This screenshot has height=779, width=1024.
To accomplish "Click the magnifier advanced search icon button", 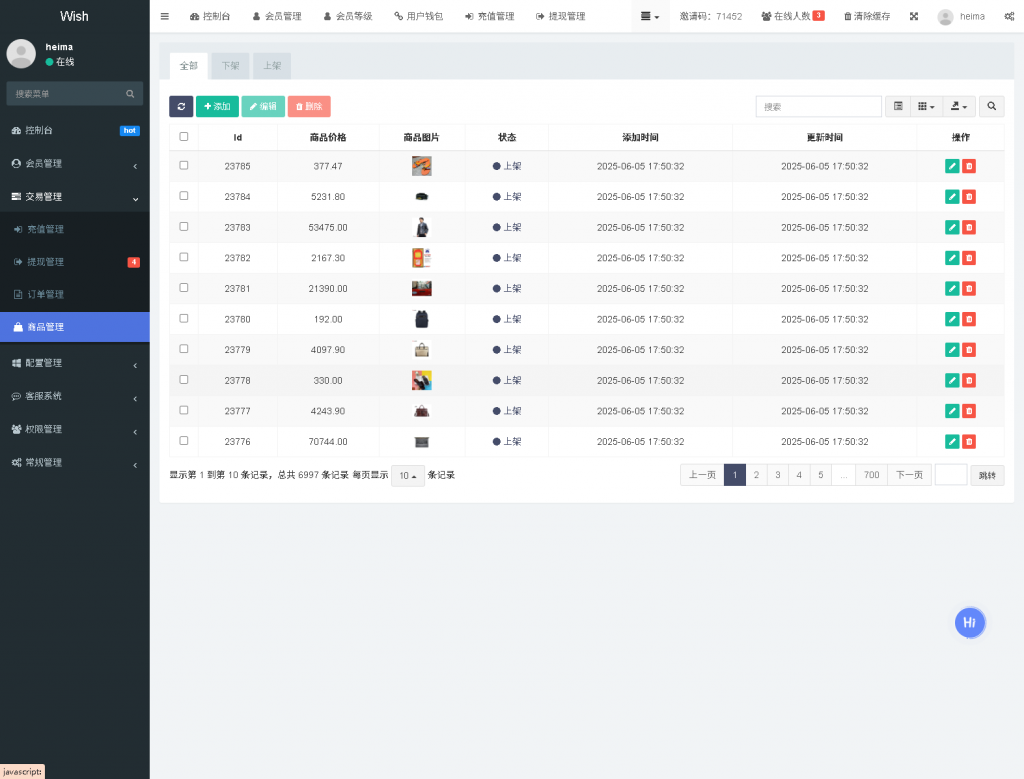I will pyautogui.click(x=991, y=106).
